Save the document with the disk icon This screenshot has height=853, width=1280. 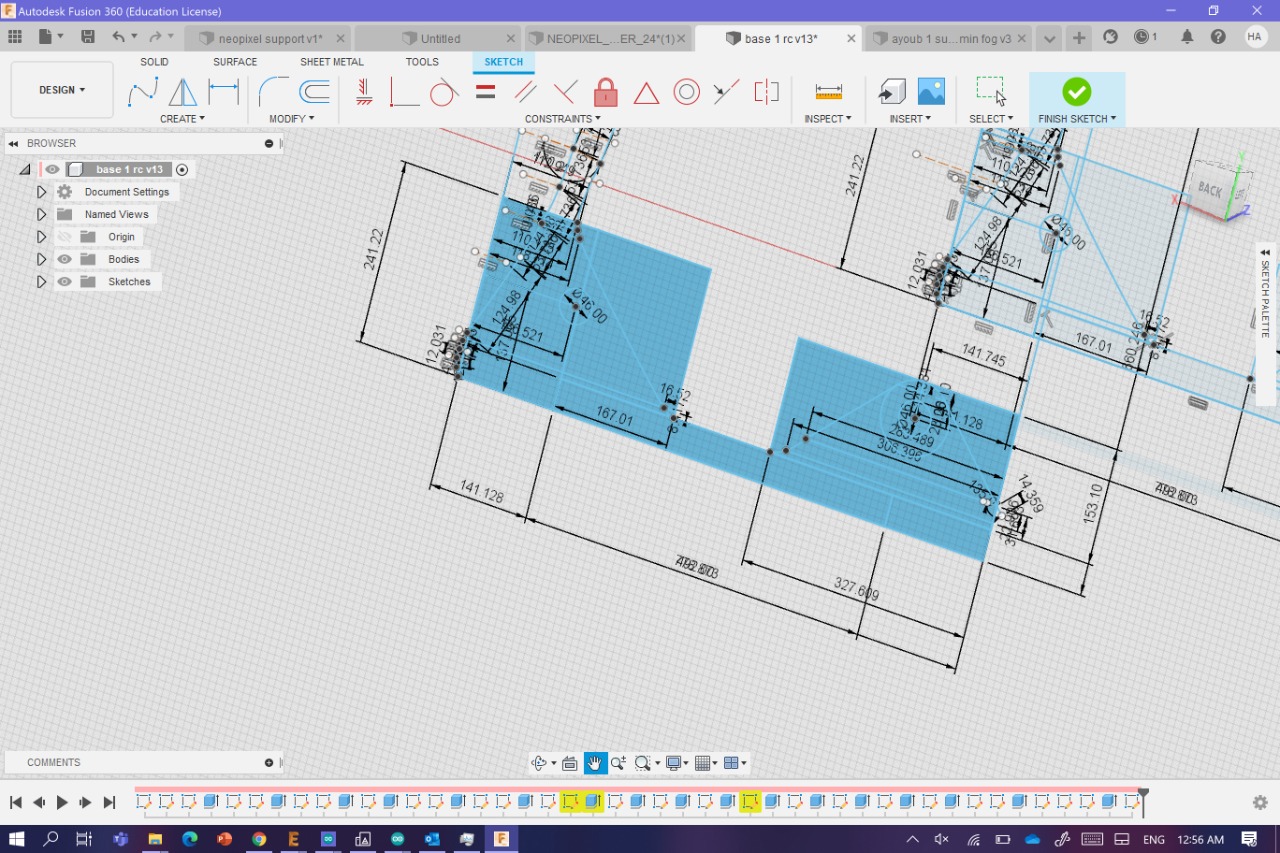[x=88, y=37]
